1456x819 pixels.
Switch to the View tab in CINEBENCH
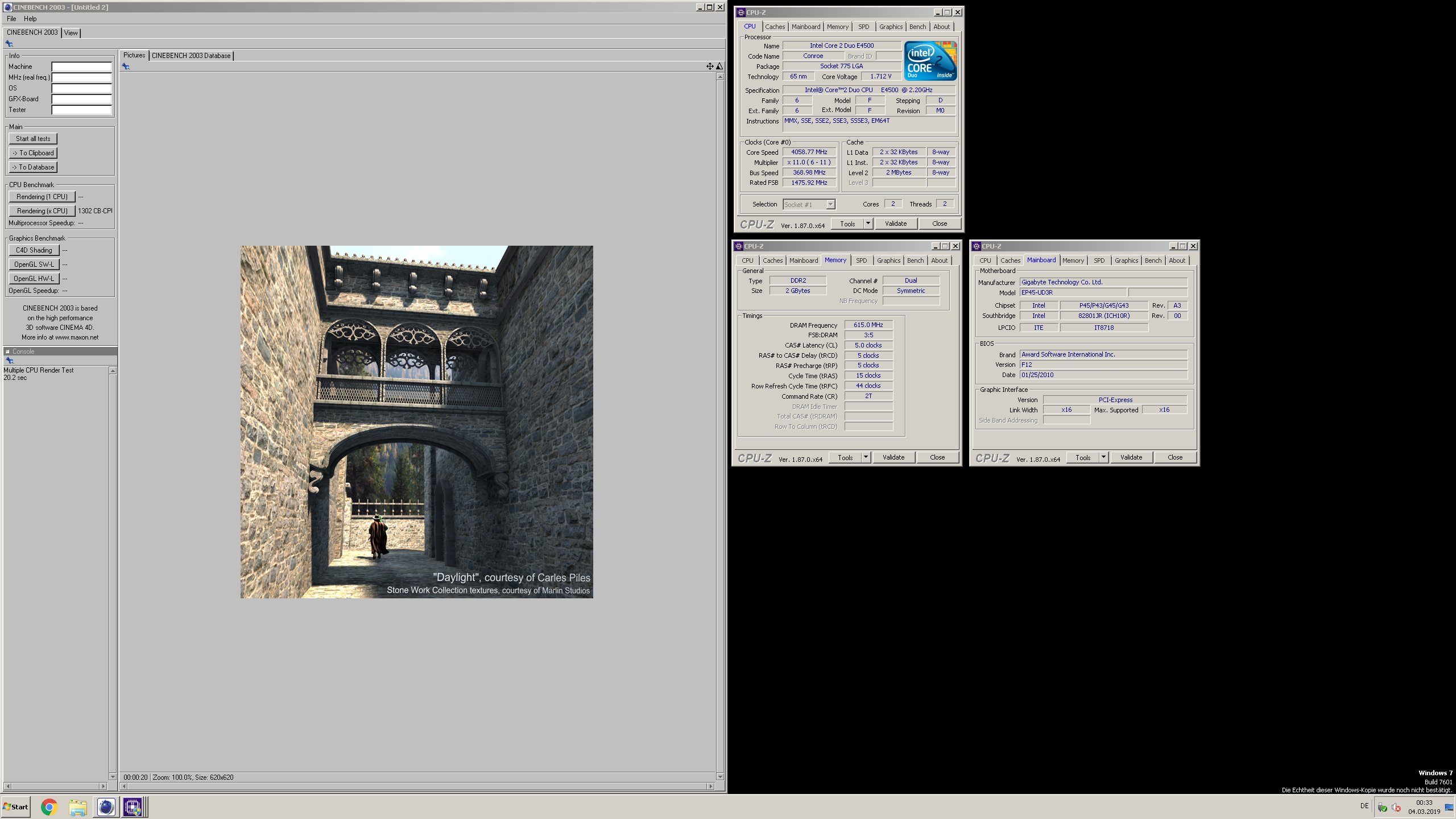point(71,33)
